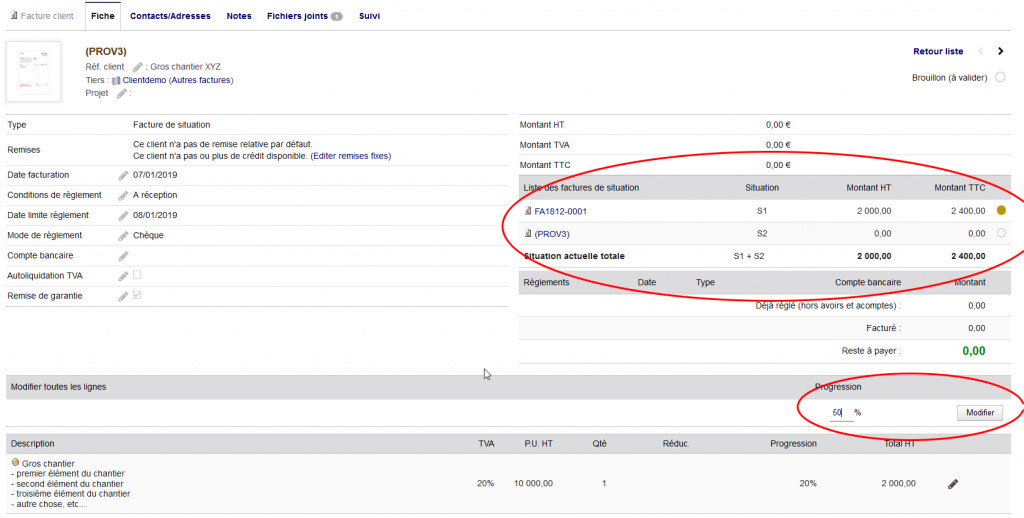Click Brouillon status indicator circle
The height and width of the screenshot is (518, 1024).
(x=1000, y=77)
